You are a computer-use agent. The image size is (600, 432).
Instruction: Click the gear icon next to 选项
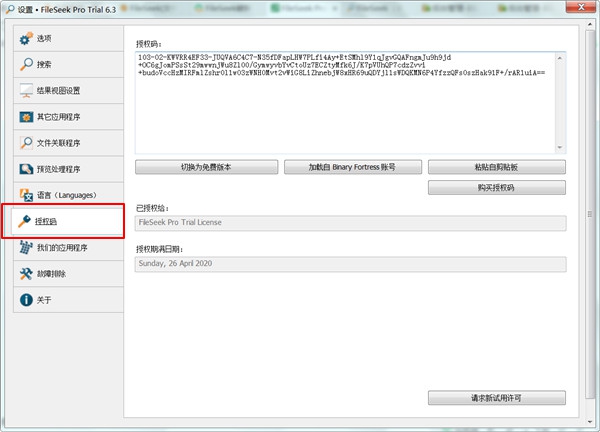coord(26,38)
